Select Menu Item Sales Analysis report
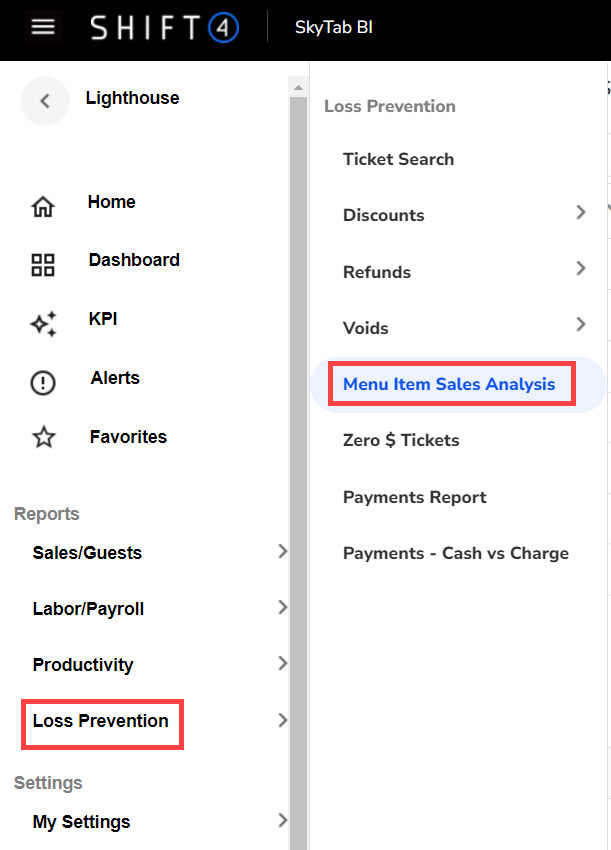 (449, 384)
